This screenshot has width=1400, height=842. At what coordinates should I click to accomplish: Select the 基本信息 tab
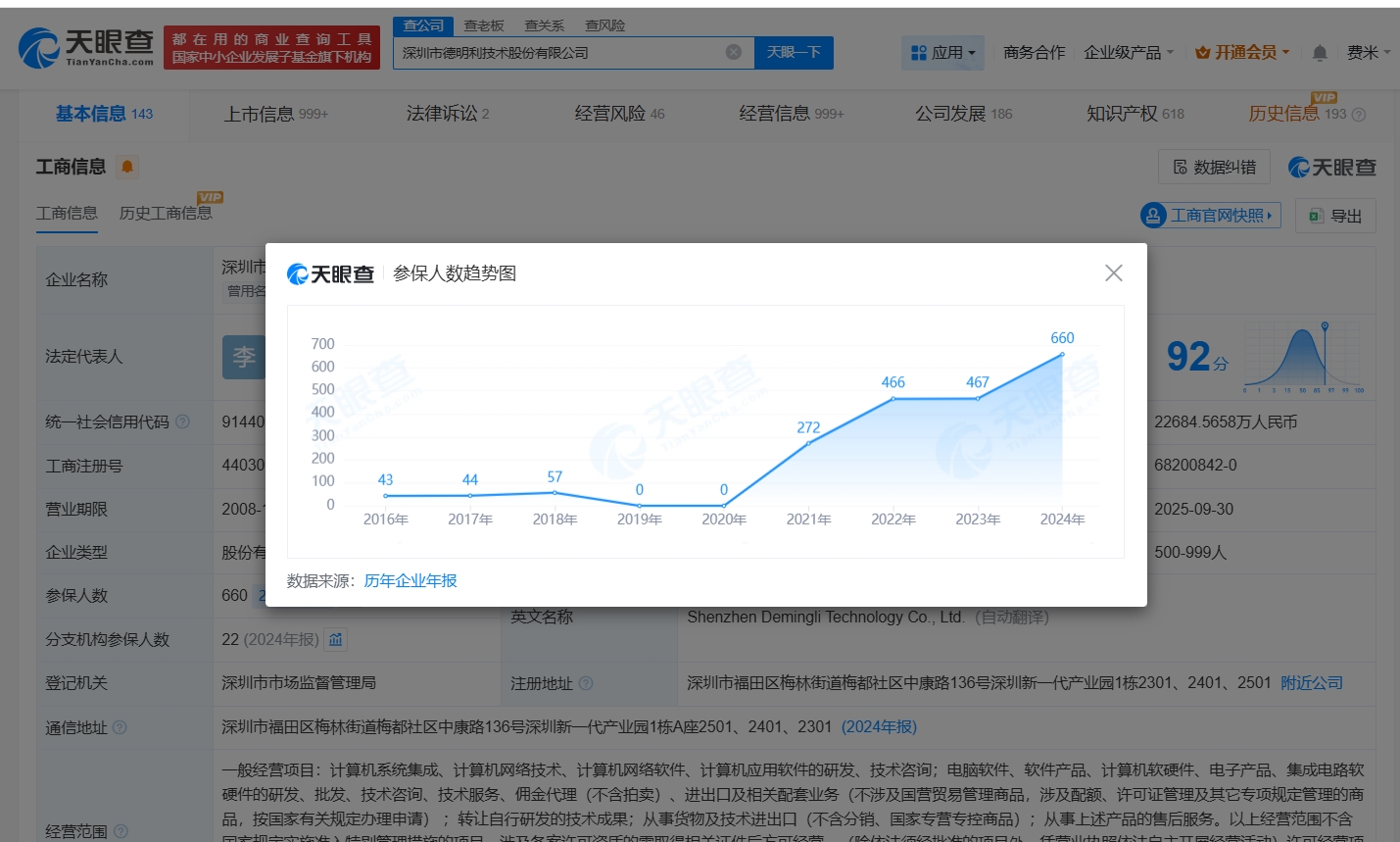point(104,114)
